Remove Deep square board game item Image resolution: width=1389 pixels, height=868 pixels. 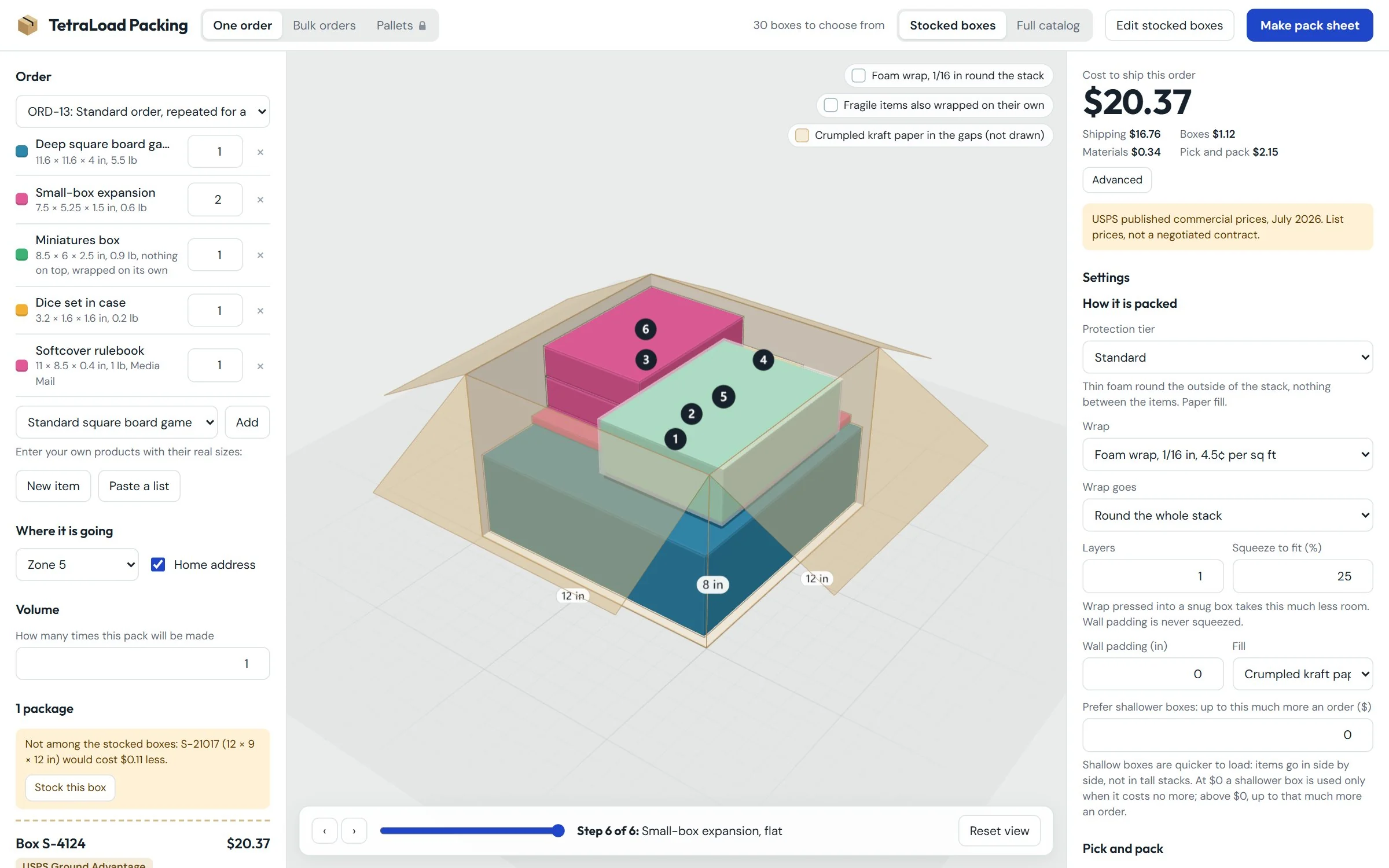[260, 152]
